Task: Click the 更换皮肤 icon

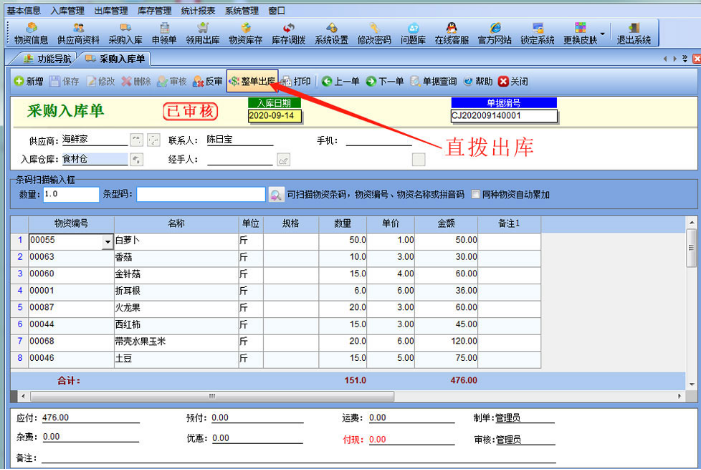Action: tap(580, 34)
